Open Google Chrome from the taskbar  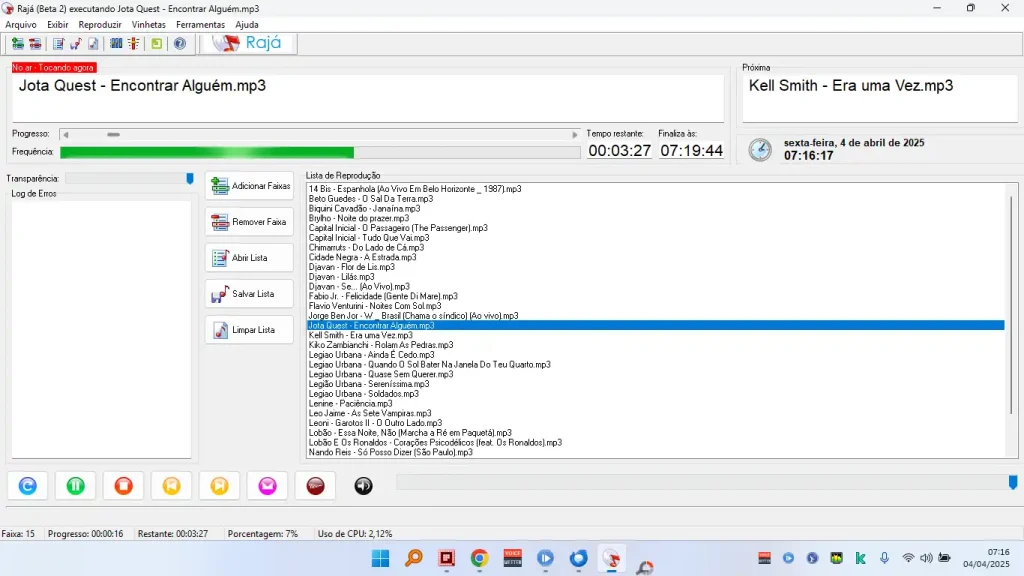(479, 558)
